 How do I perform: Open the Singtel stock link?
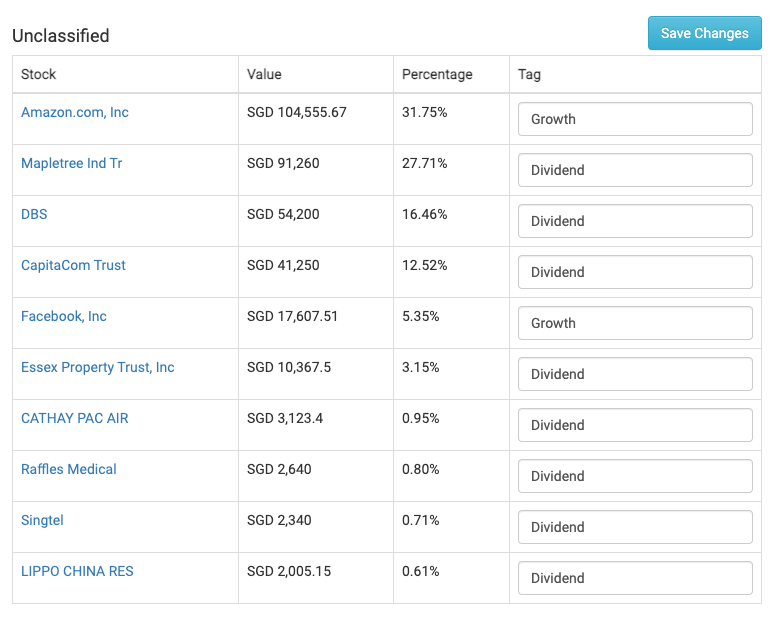[x=42, y=520]
